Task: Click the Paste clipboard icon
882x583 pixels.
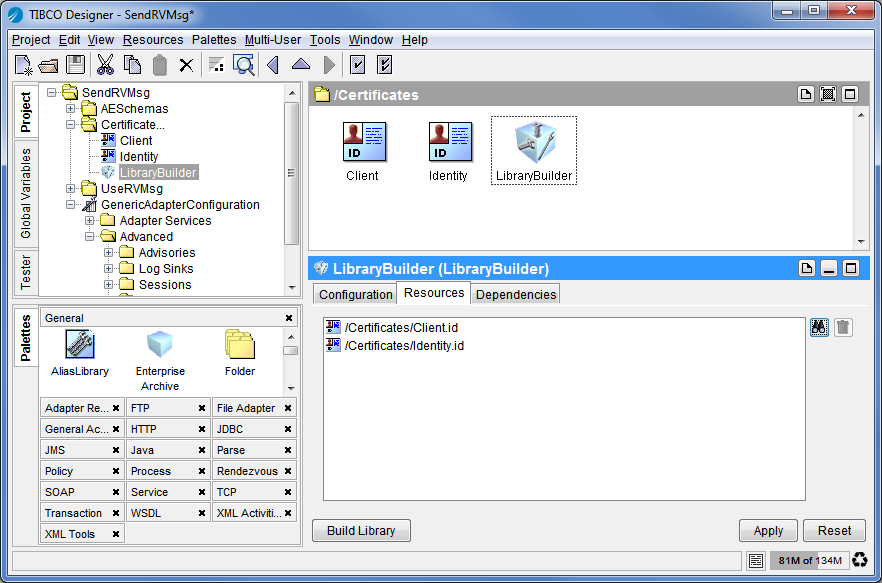Action: coord(160,65)
